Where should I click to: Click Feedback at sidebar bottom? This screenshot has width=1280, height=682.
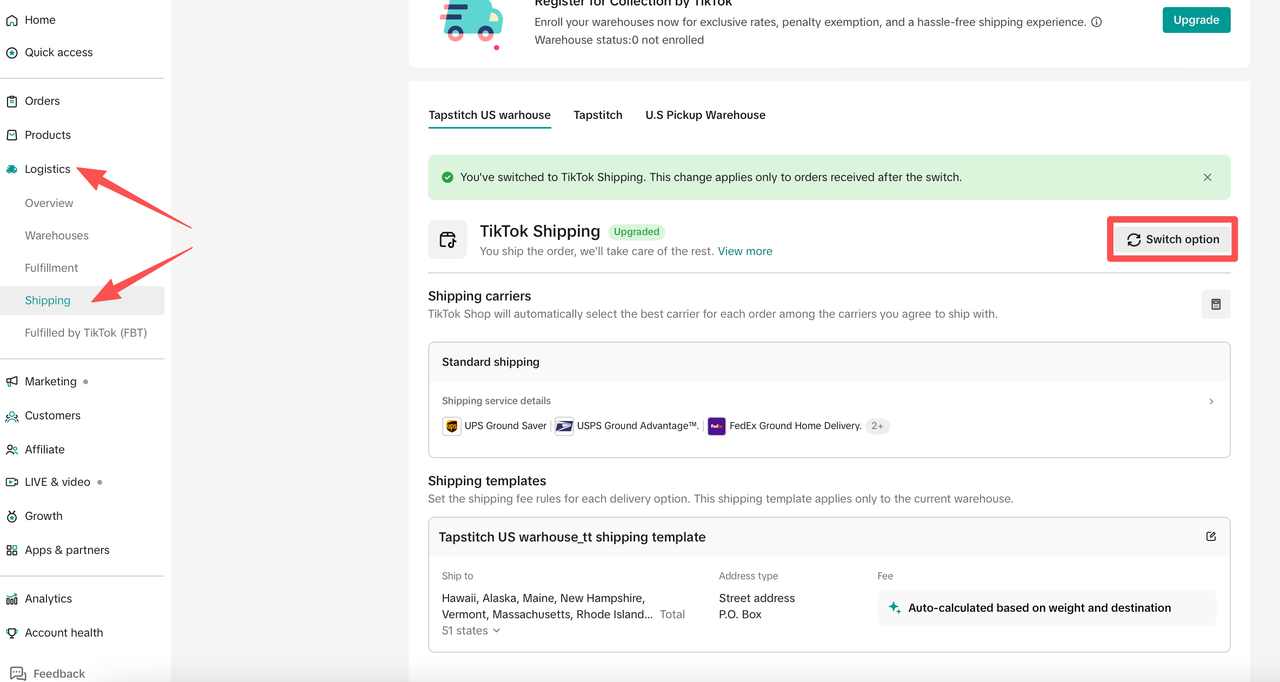point(59,674)
